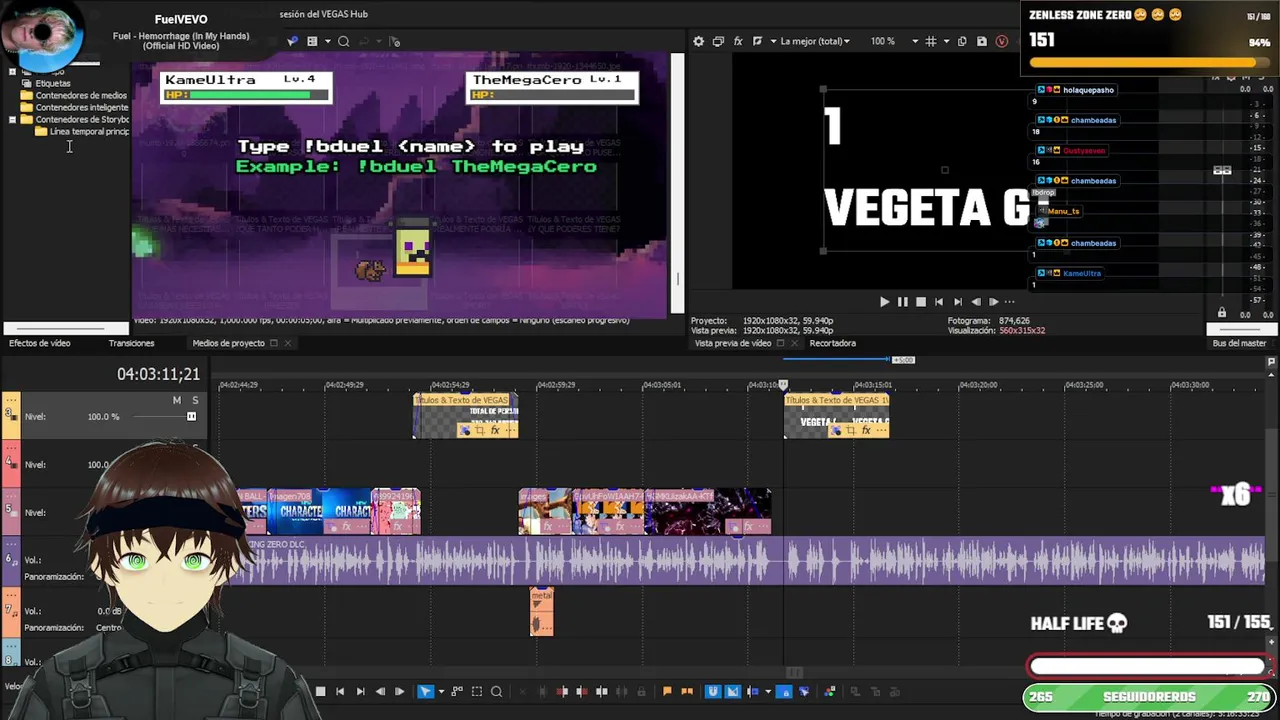Image resolution: width=1280 pixels, height=720 pixels.
Task: Open video output fx in preview toolbar
Action: 738,41
